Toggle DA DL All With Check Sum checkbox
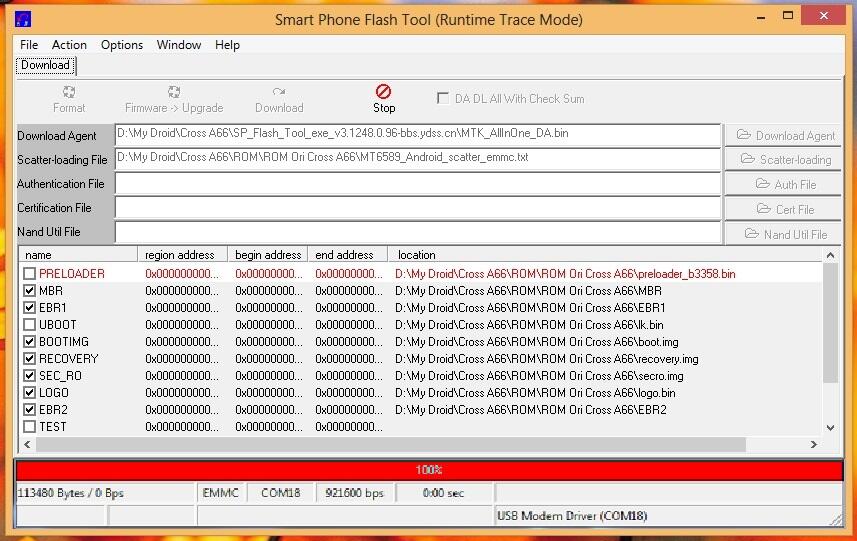Image resolution: width=857 pixels, height=541 pixels. pos(443,98)
